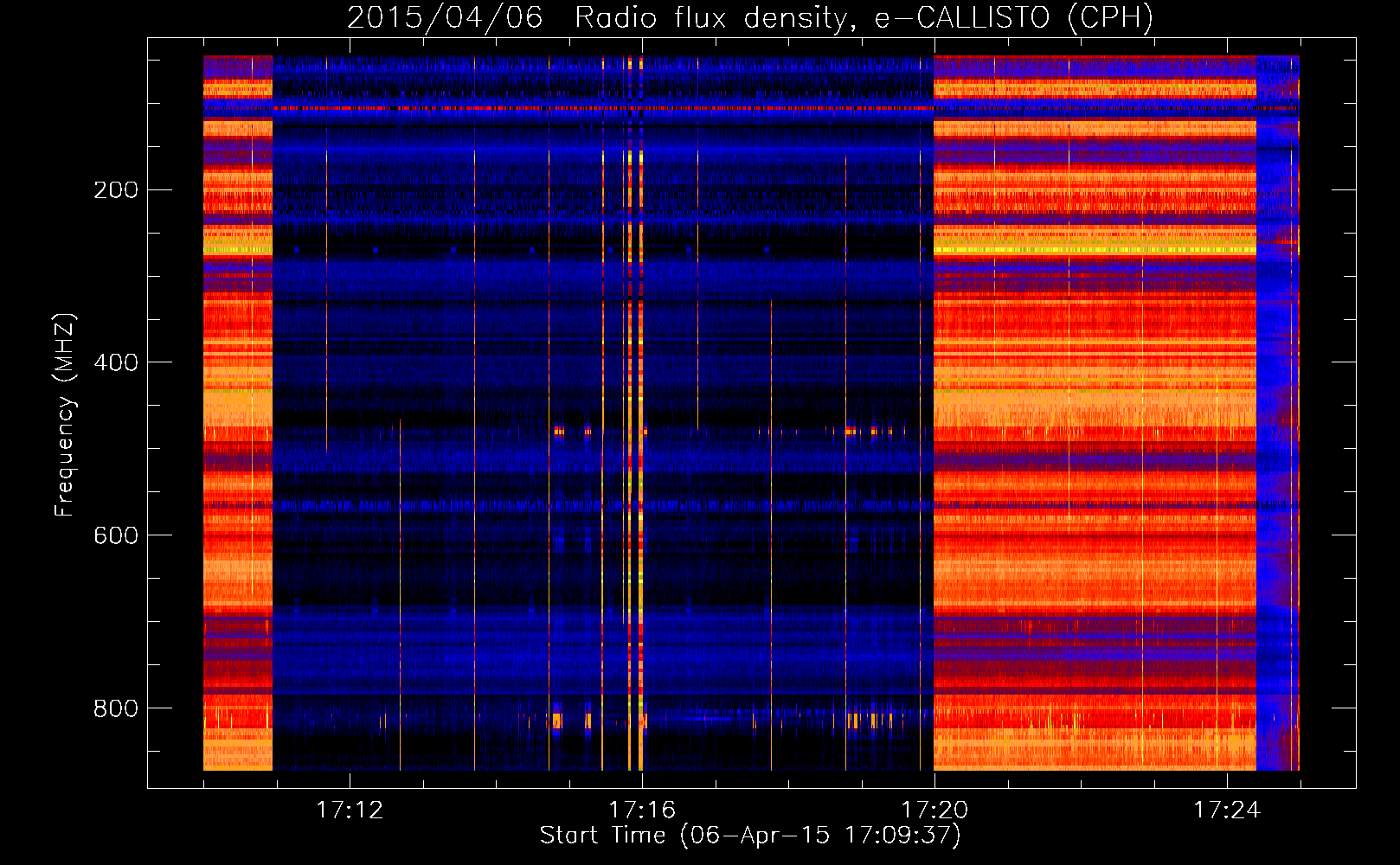Click the 17:12 time tick label
This screenshot has height=865, width=1400.
[x=349, y=810]
